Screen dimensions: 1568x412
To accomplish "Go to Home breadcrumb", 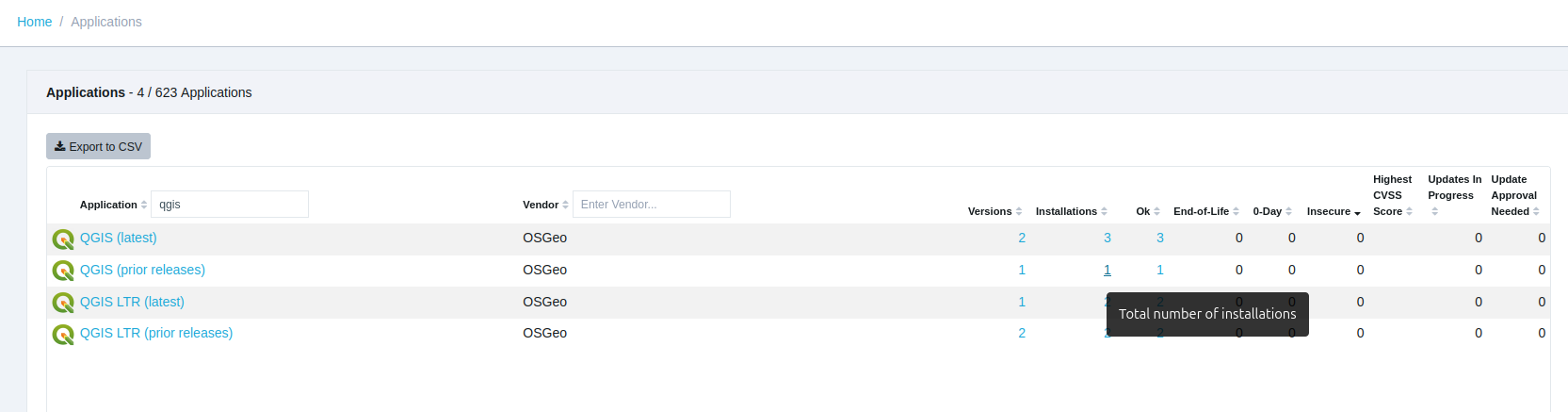I will tap(35, 22).
